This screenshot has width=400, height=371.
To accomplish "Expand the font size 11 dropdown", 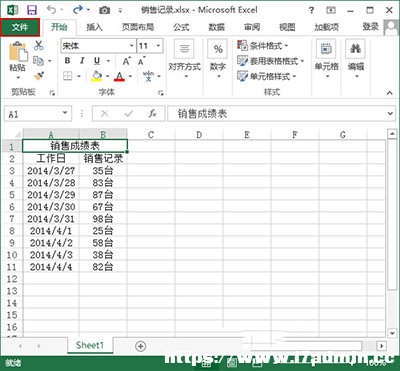I will (158, 46).
